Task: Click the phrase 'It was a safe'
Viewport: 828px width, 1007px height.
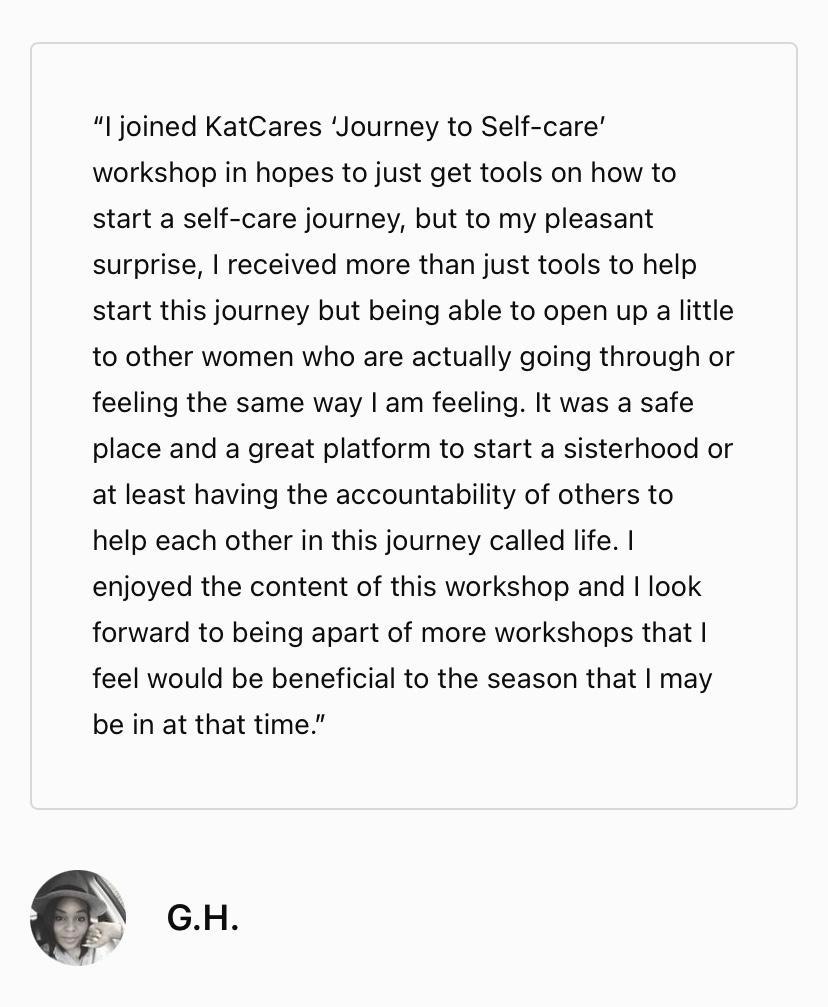Action: point(613,403)
